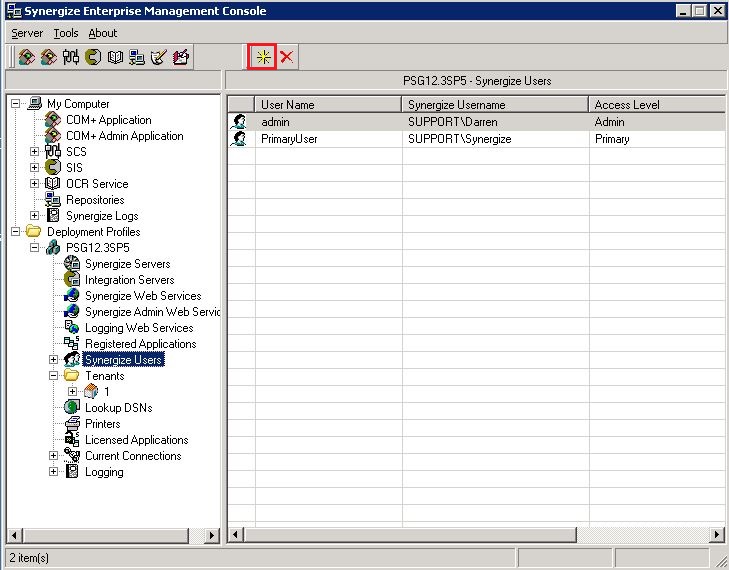Click the tree pane horizontal scrollbar thumb

[x=106, y=535]
